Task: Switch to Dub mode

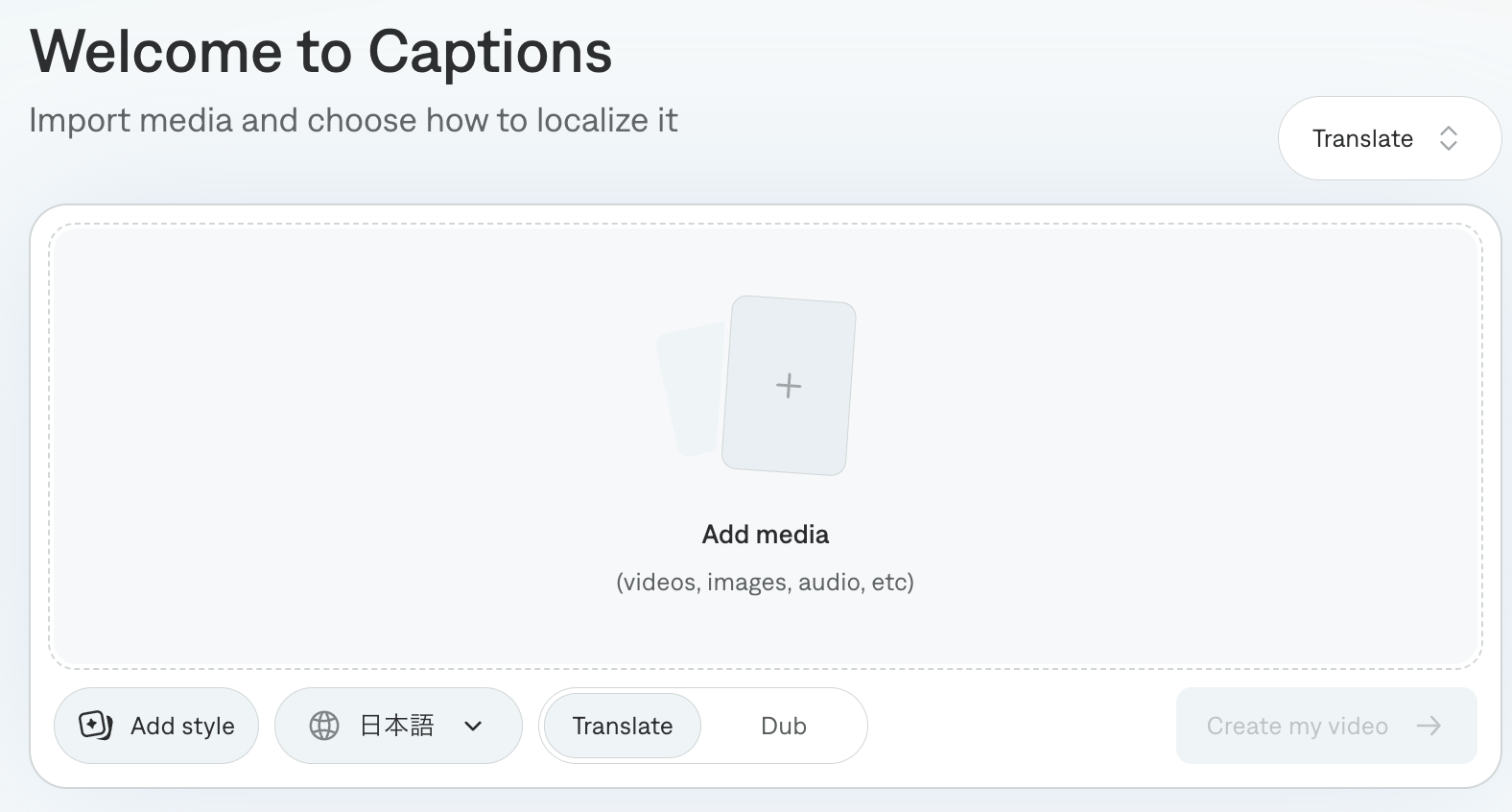Action: [x=784, y=726]
